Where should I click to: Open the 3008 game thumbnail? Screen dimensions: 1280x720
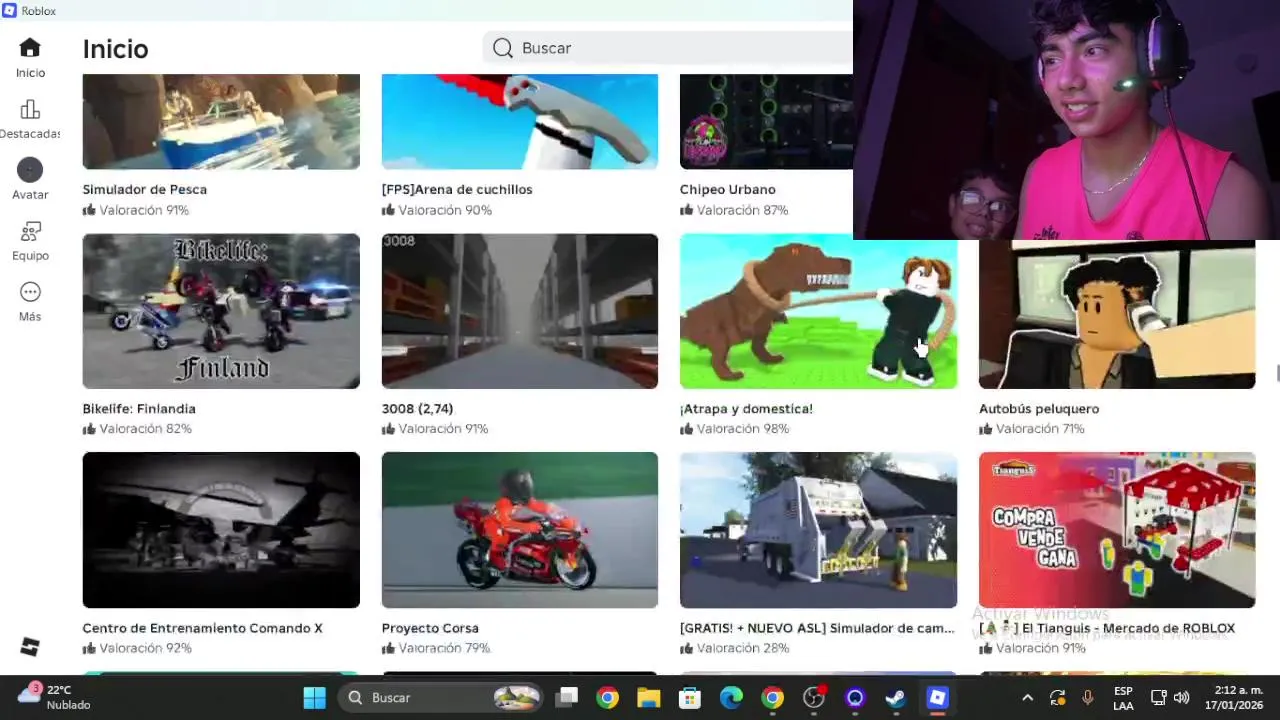pos(520,311)
